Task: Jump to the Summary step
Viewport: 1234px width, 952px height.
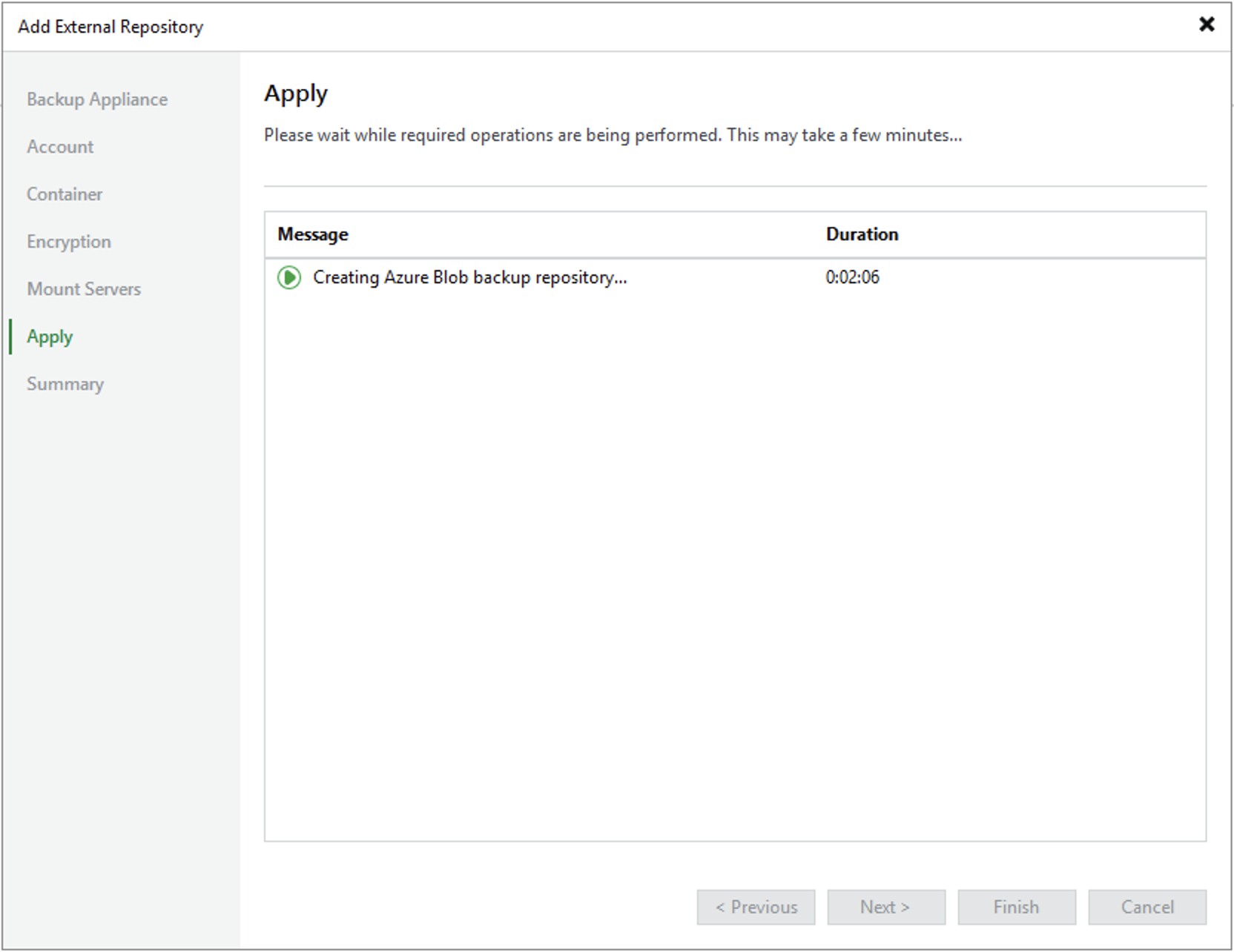Action: (65, 384)
